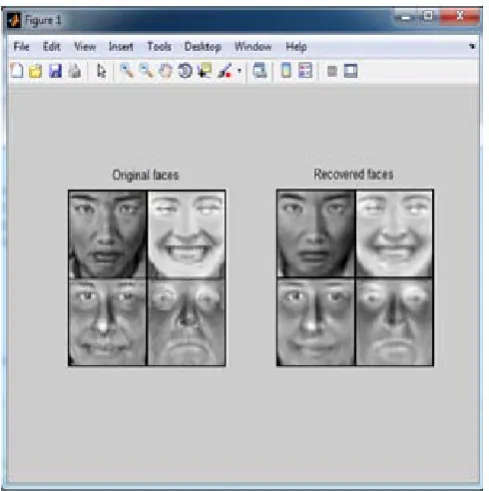Save the figure using the floppy icon
Screen dimensions: 489x491
coord(55,71)
